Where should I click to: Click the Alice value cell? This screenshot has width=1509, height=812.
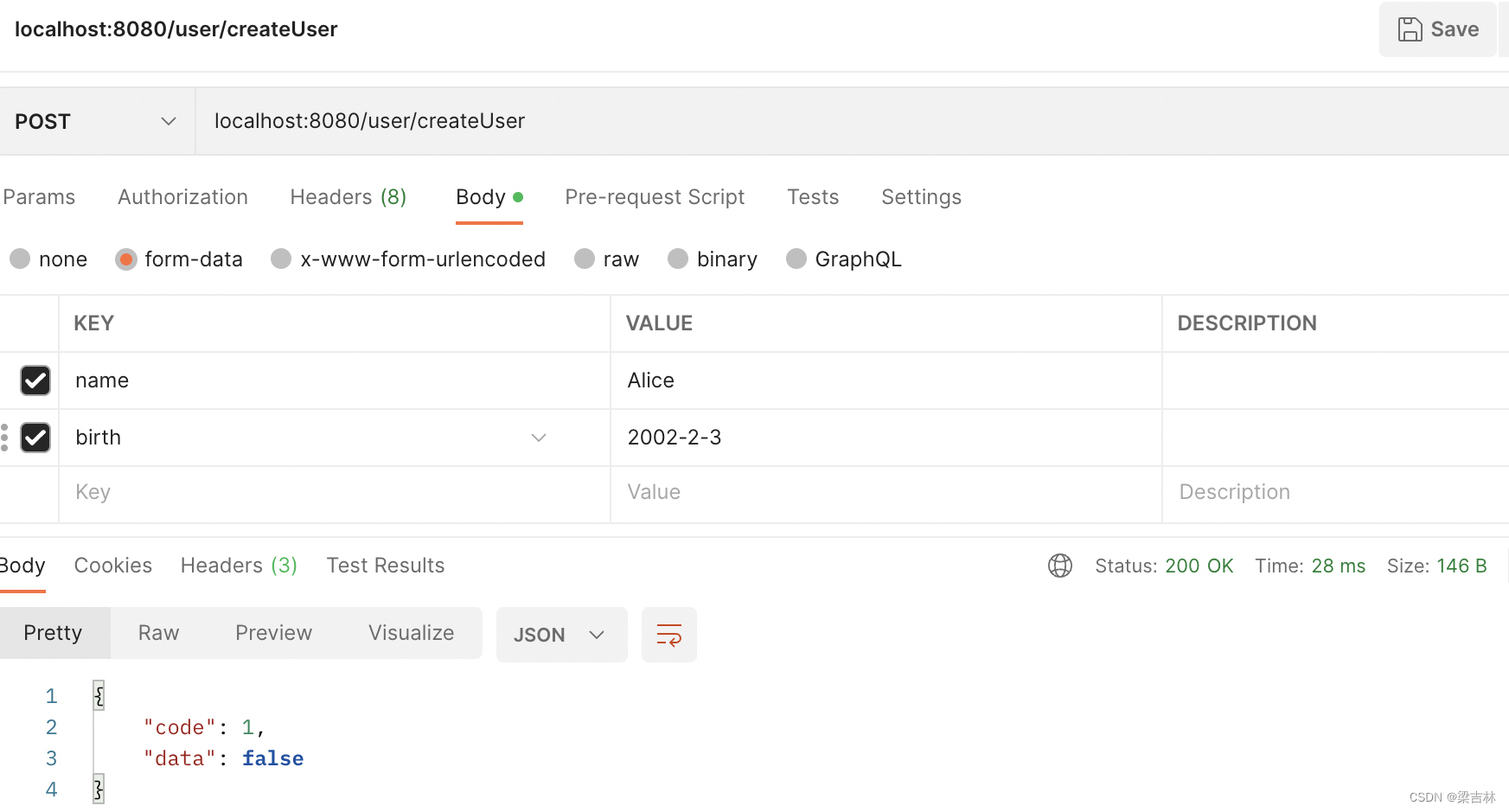coord(886,380)
